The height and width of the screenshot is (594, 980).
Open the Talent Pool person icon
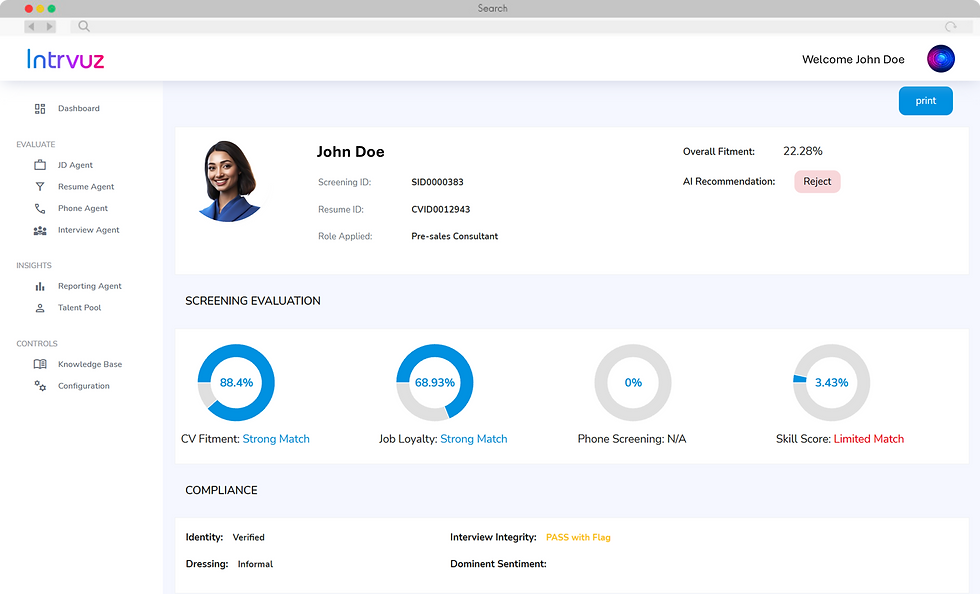coord(40,308)
